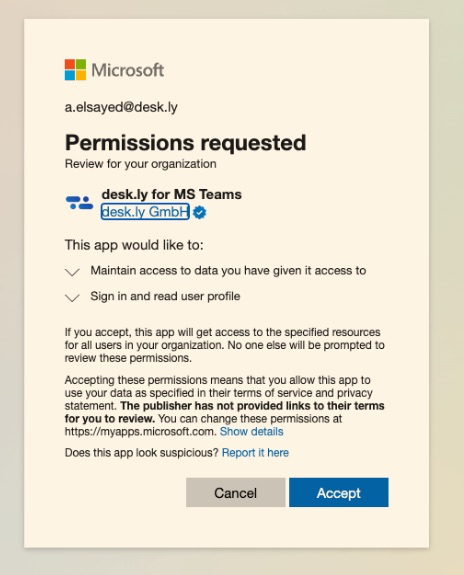Image resolution: width=464 pixels, height=575 pixels.
Task: Click the myapps.microsoft.com URL text
Action: (x=140, y=431)
